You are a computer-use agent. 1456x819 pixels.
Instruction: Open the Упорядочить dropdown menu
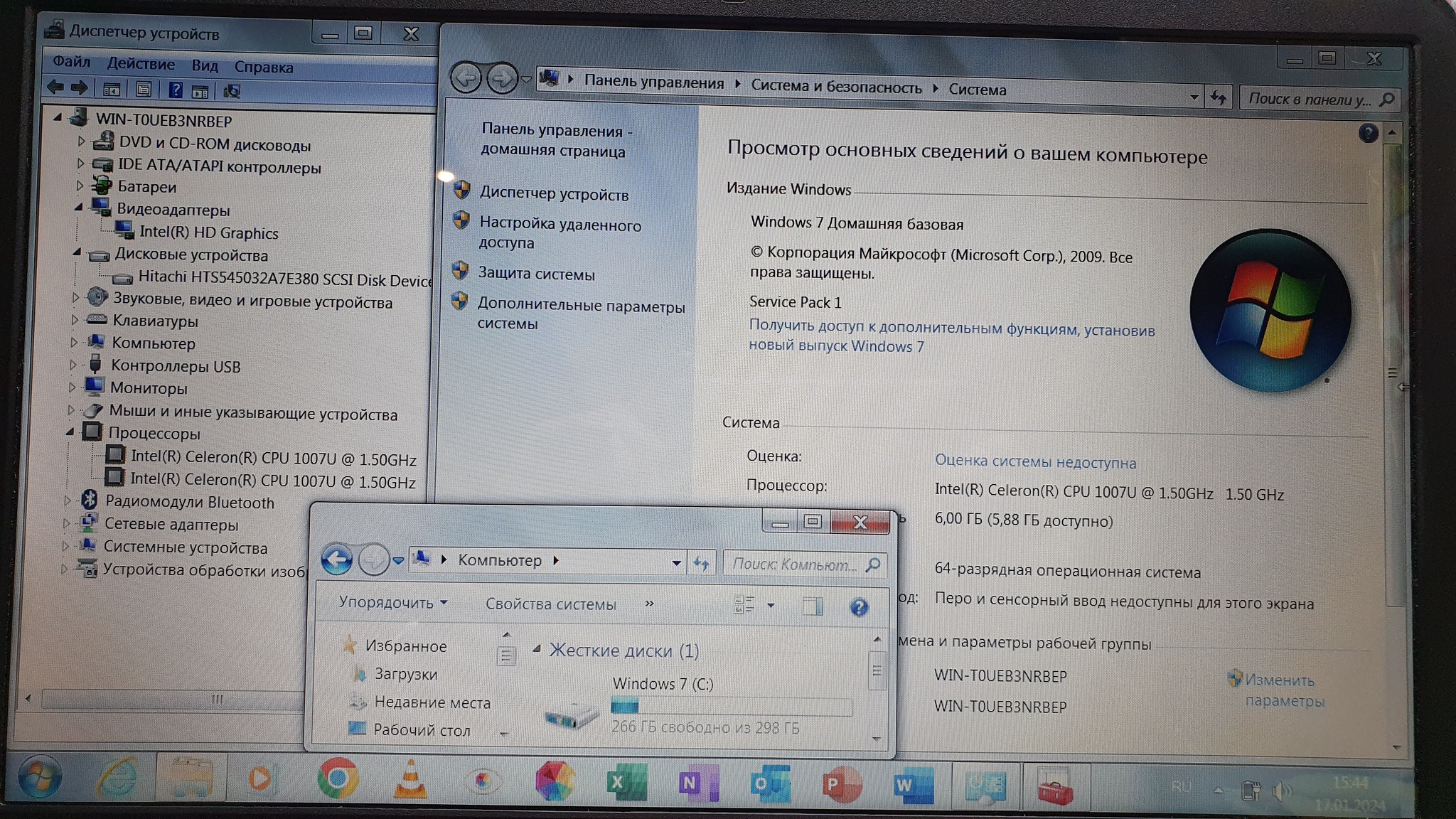[x=392, y=602]
